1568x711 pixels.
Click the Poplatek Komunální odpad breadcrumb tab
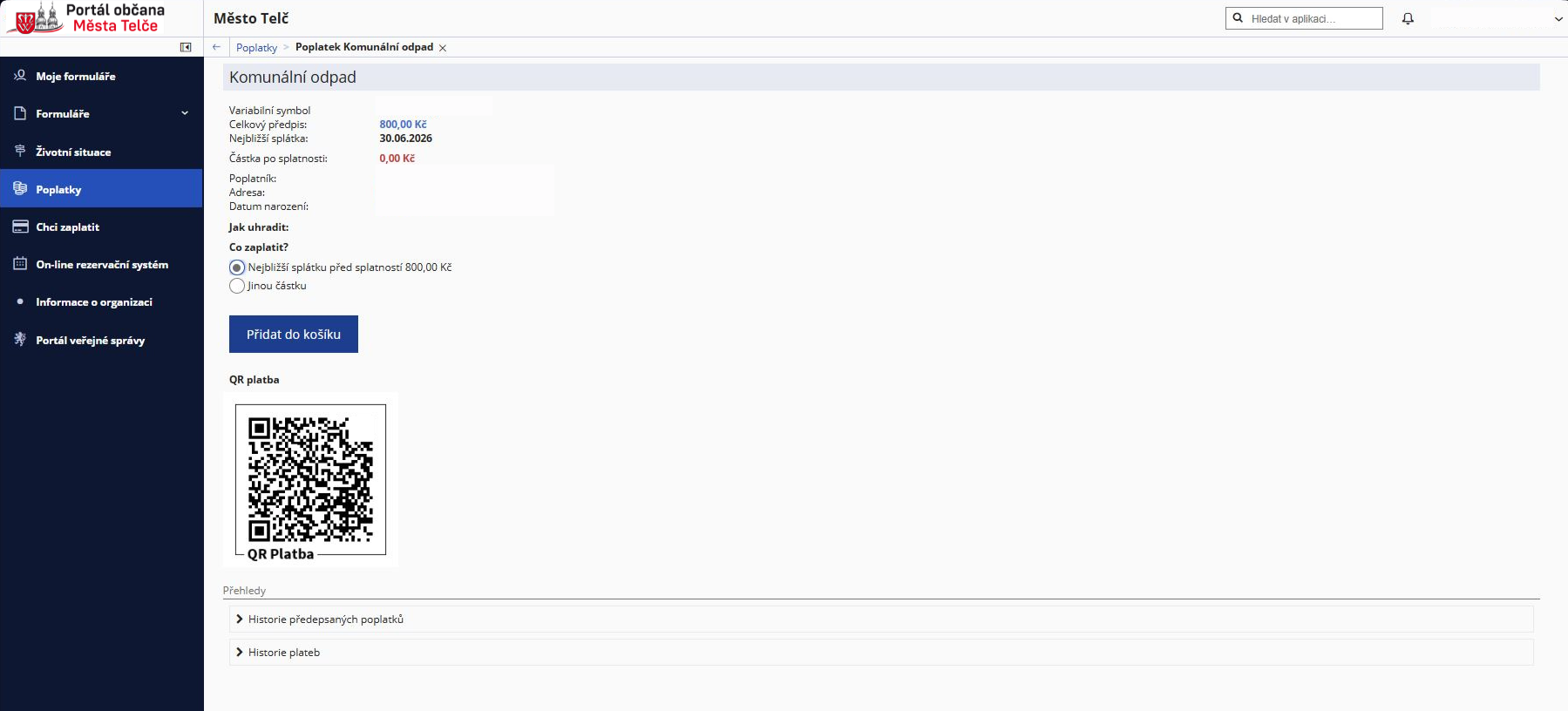[x=364, y=47]
